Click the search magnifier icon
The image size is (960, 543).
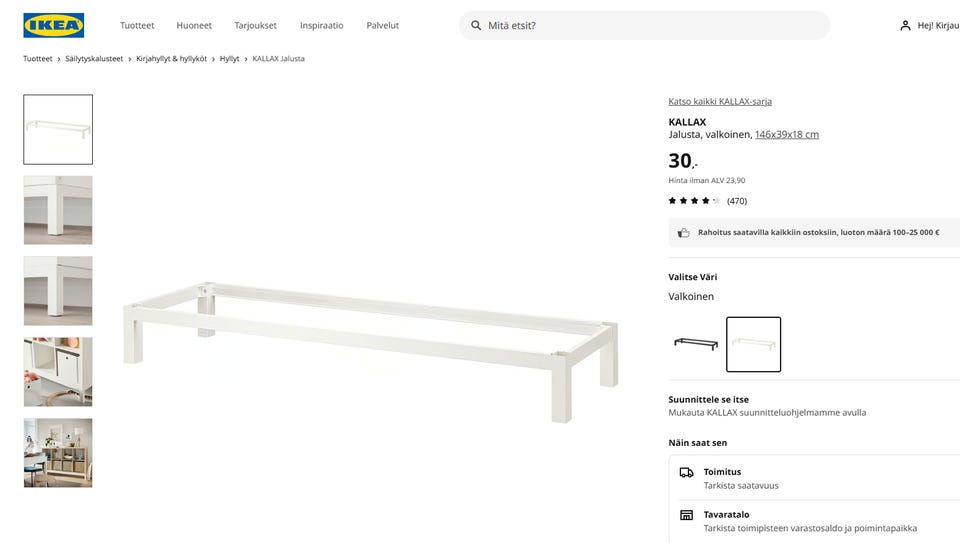[476, 25]
